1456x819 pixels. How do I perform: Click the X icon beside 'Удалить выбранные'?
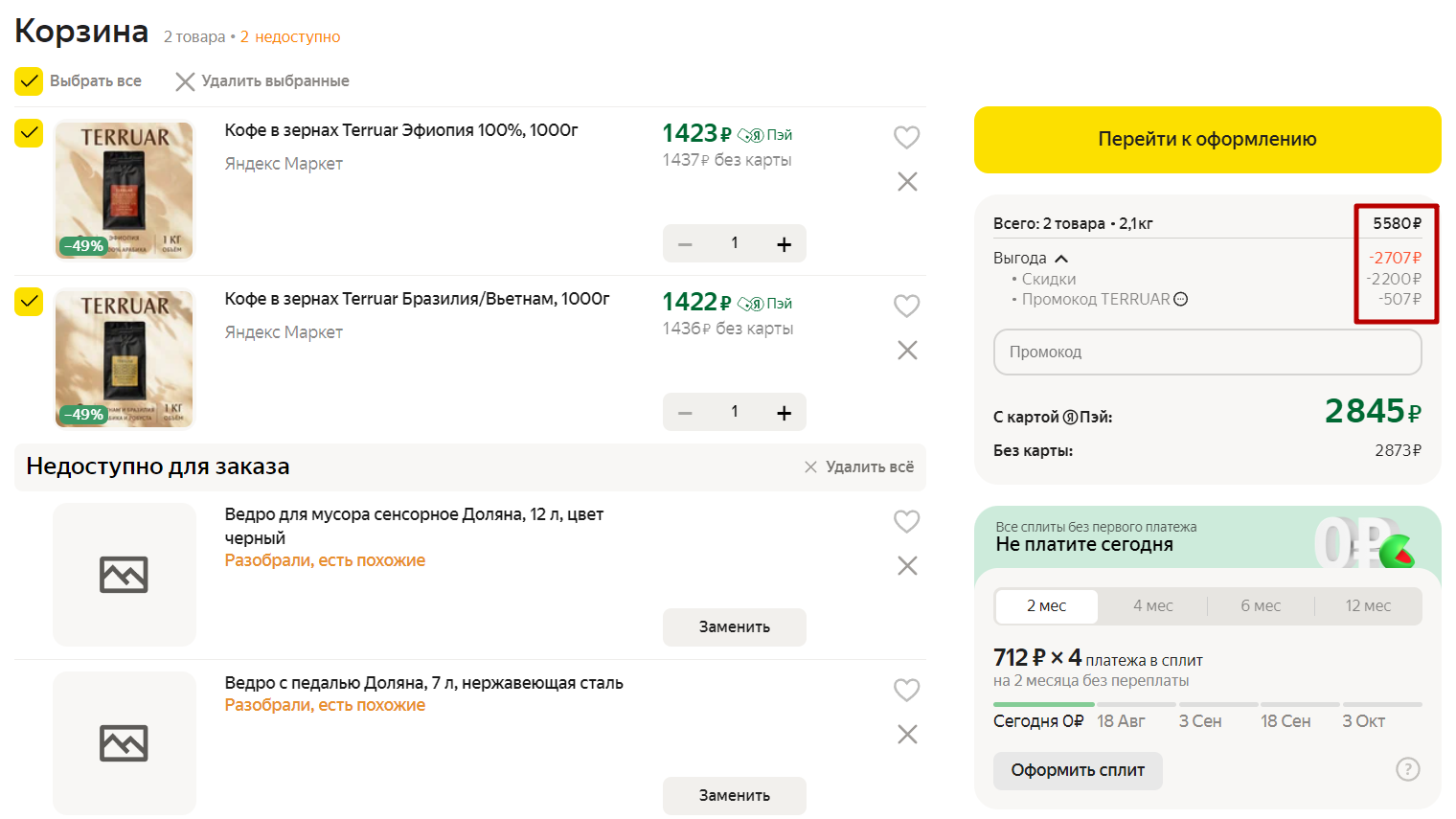click(x=185, y=81)
